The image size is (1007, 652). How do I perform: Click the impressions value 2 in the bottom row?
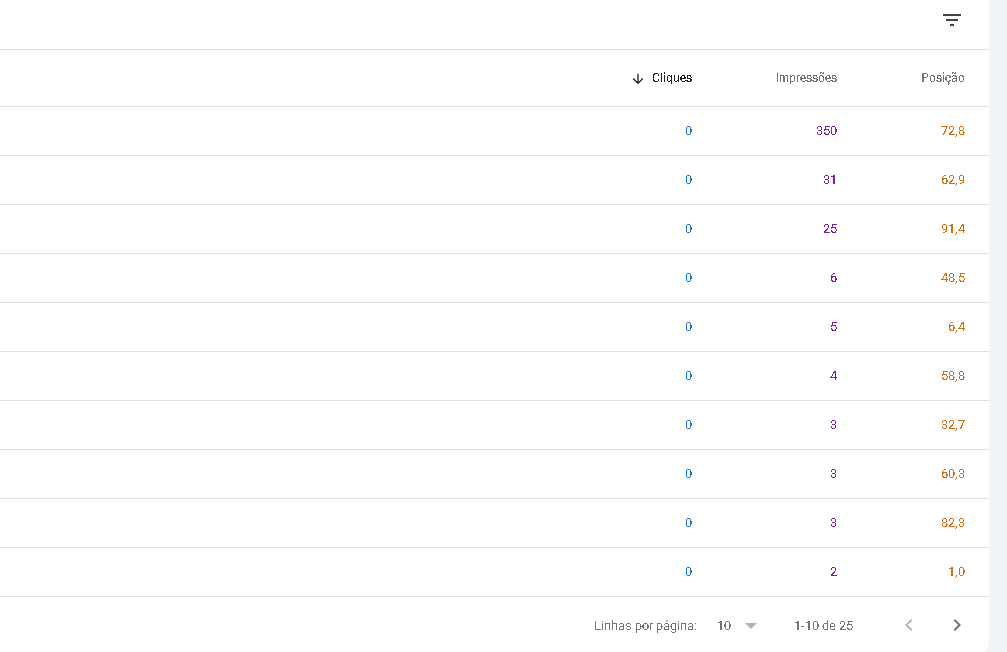point(833,571)
